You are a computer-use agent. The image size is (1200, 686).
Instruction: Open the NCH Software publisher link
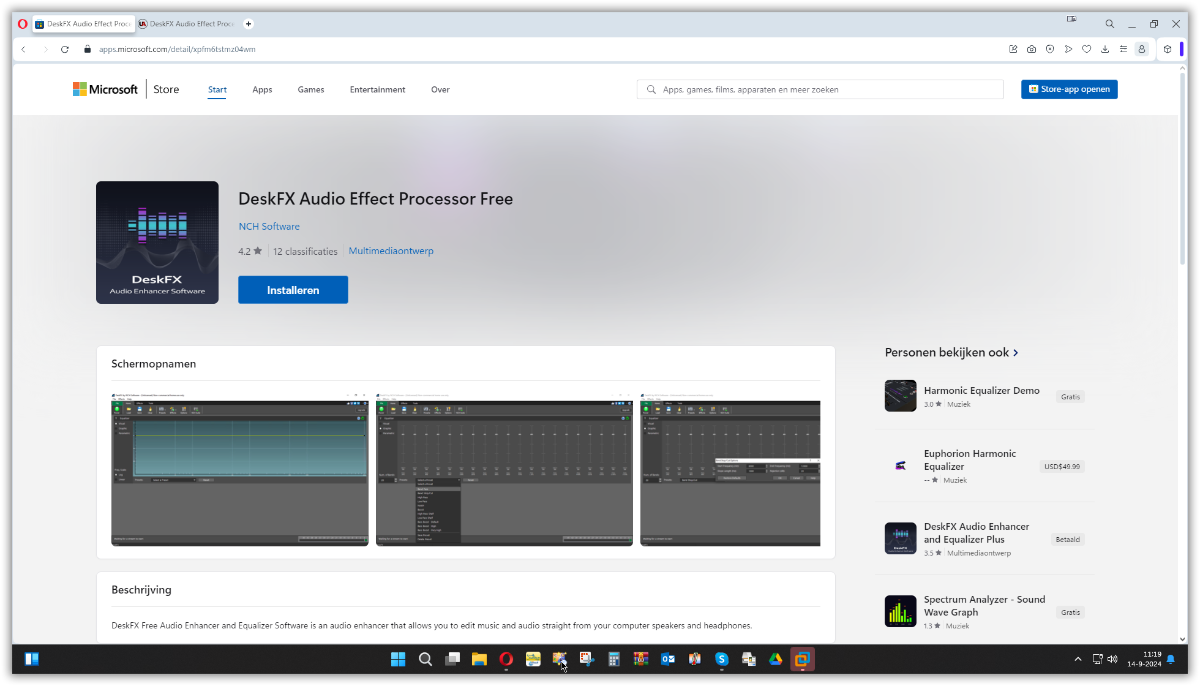[x=269, y=226]
